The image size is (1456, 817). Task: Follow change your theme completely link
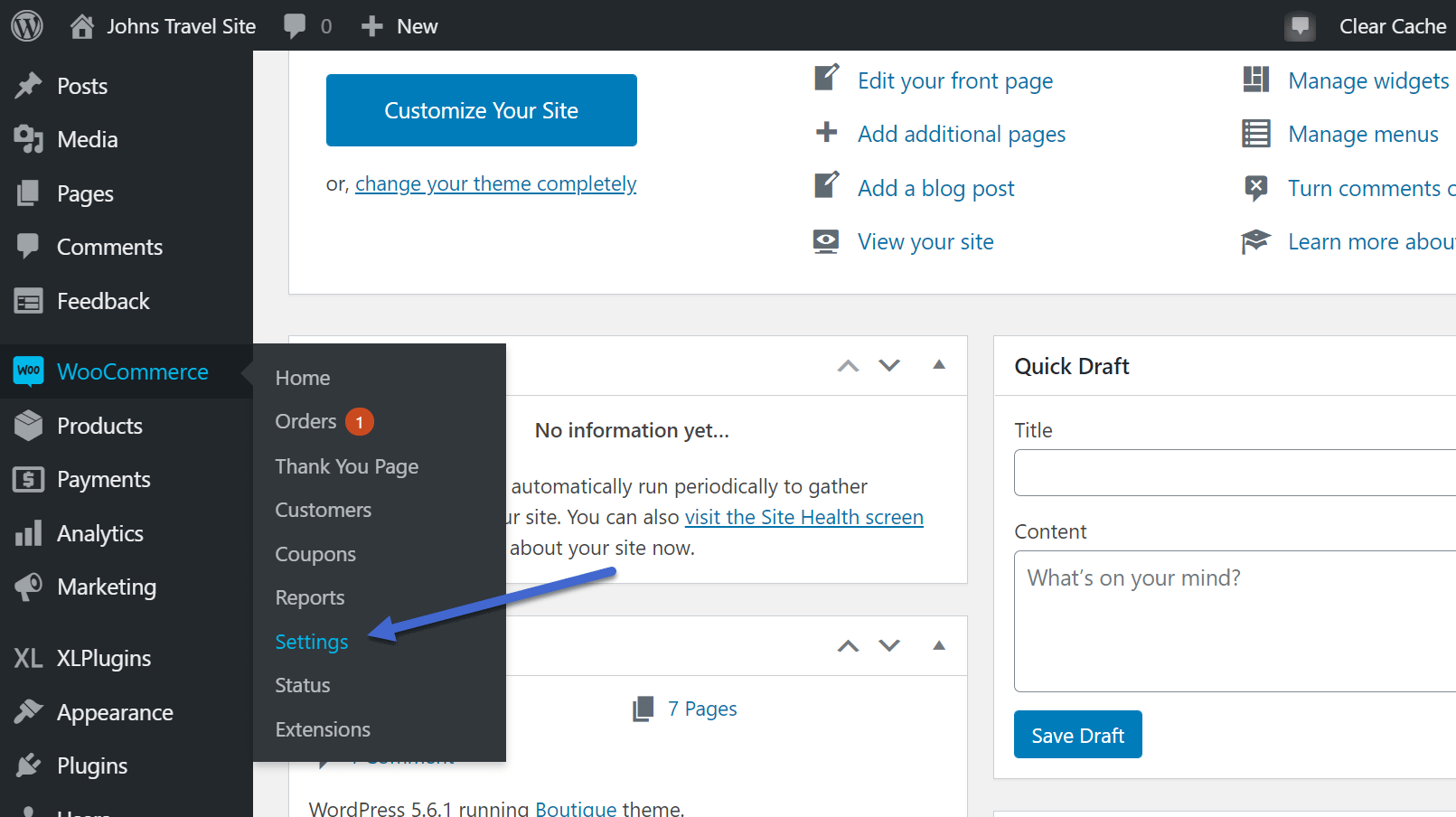[x=496, y=183]
